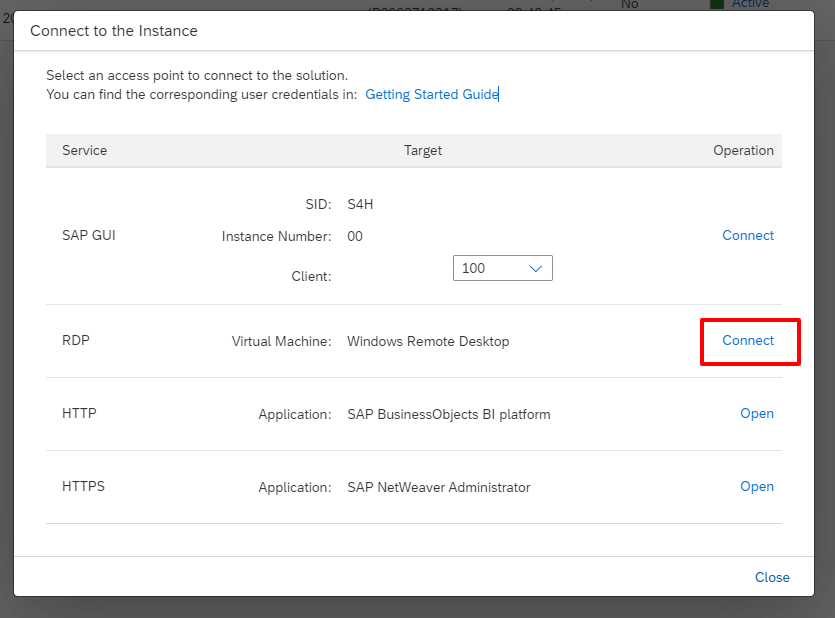Click the dialog title Connect to the Instance
Image resolution: width=835 pixels, height=618 pixels.
click(x=114, y=31)
